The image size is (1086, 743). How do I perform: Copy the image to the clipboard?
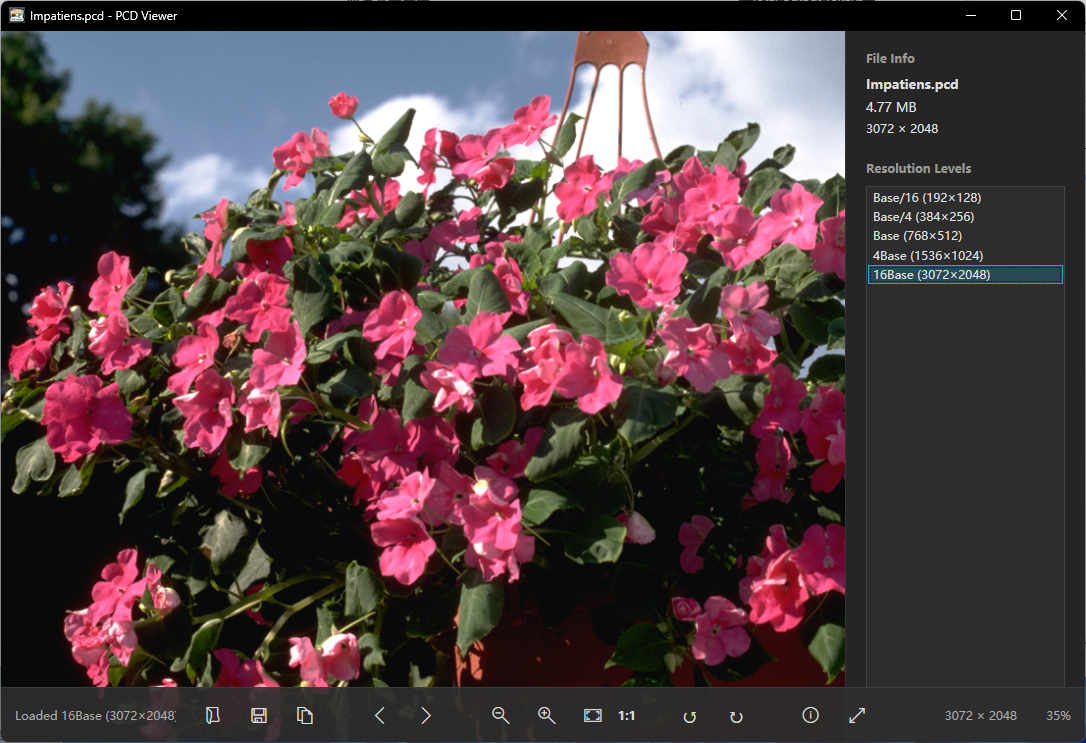[x=305, y=715]
